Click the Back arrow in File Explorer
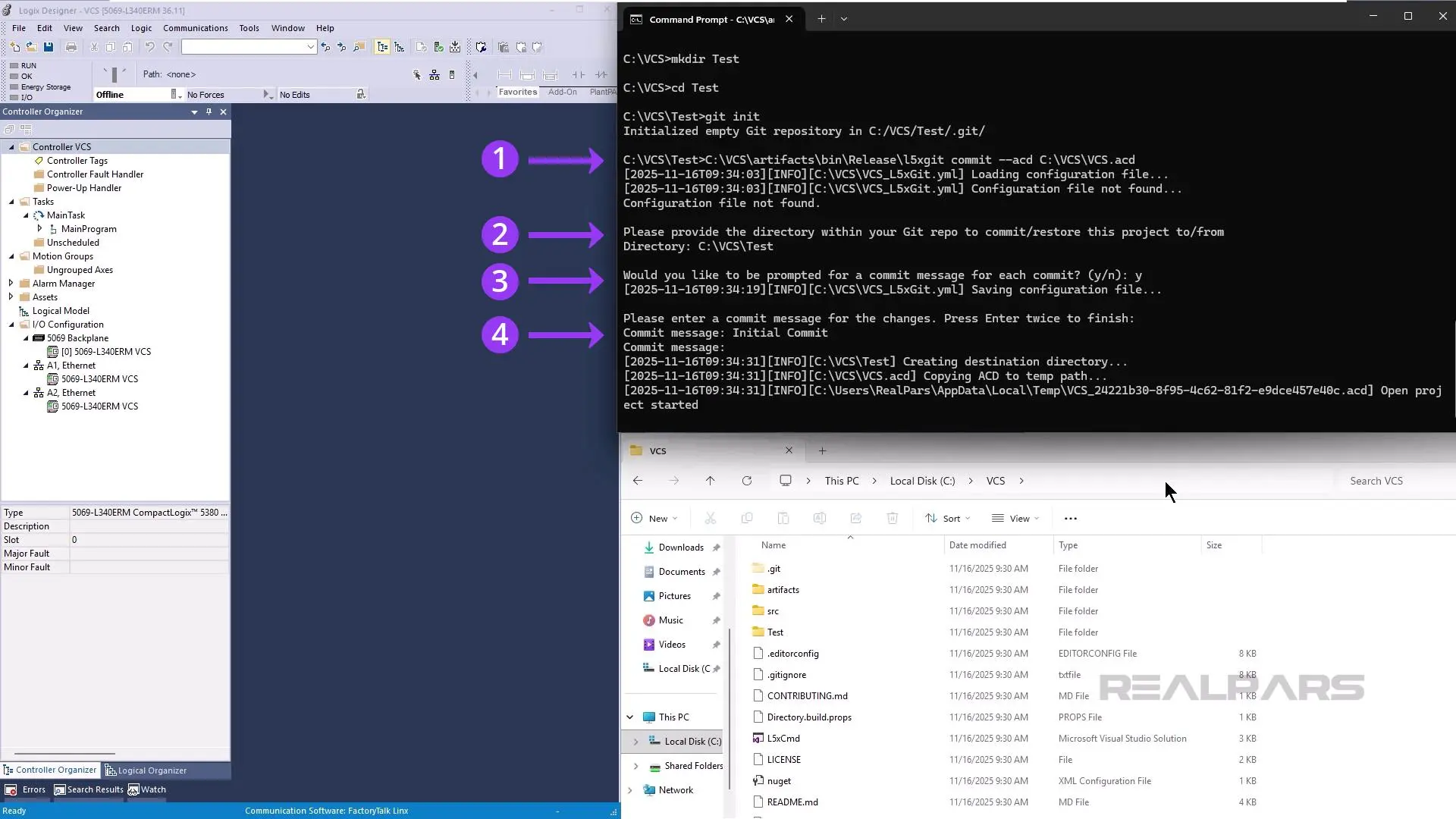The image size is (1456, 819). [637, 480]
